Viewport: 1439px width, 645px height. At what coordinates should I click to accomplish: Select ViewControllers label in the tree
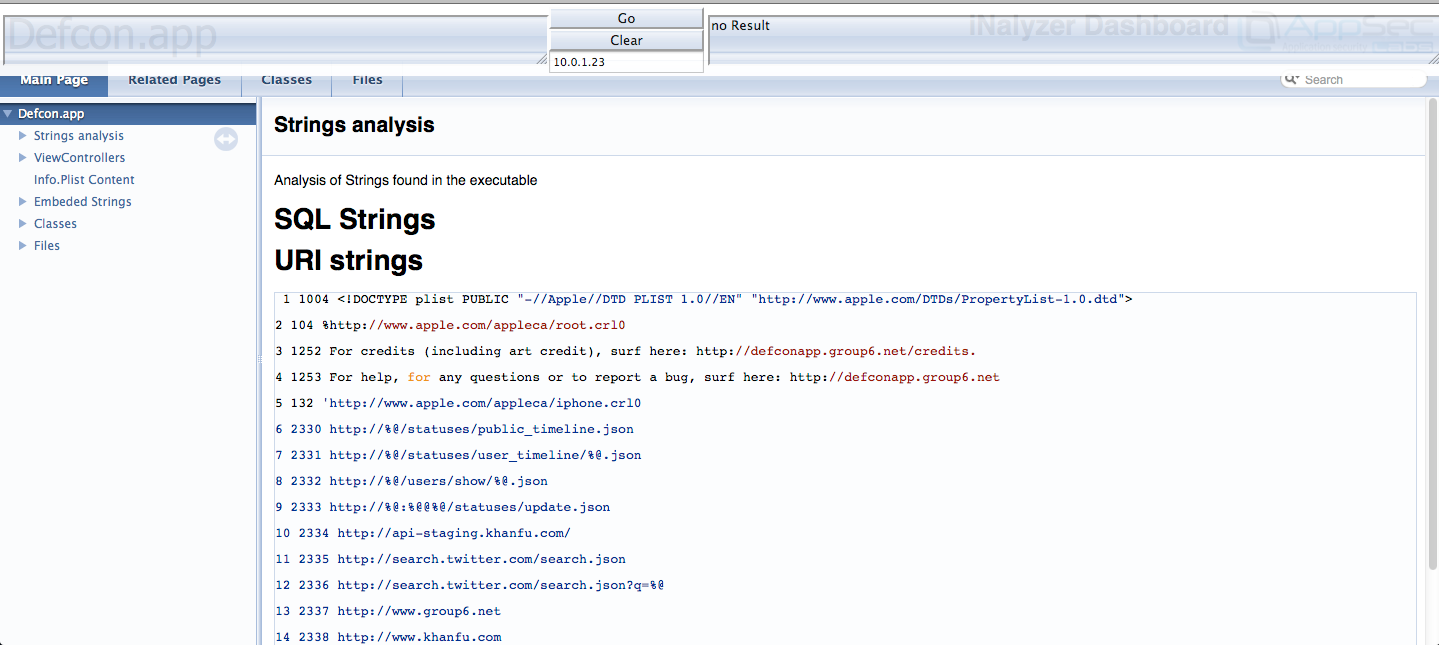click(79, 158)
